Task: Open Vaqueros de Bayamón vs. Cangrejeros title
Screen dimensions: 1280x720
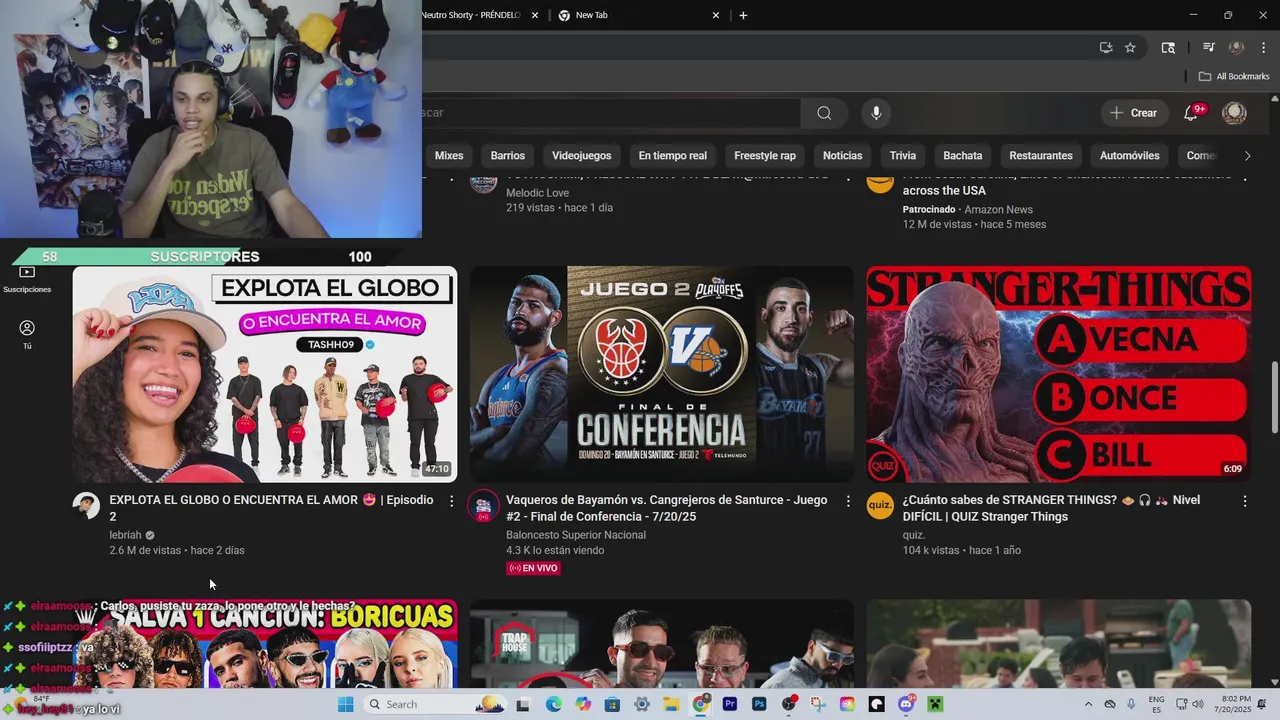Action: (666, 508)
